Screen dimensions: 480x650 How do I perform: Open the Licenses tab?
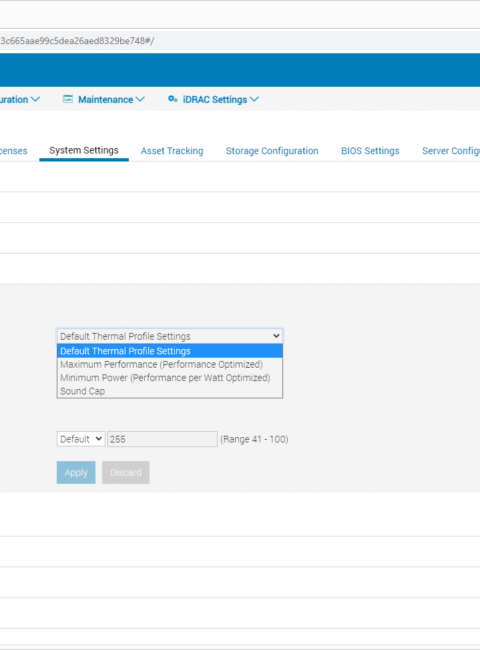coord(14,151)
